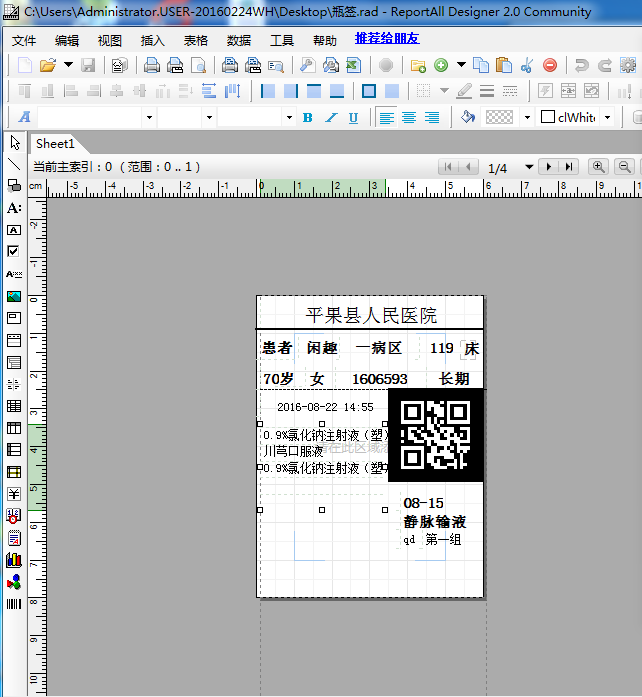Image resolution: width=642 pixels, height=697 pixels.
Task: Toggle Underline formatting
Action: coord(353,117)
